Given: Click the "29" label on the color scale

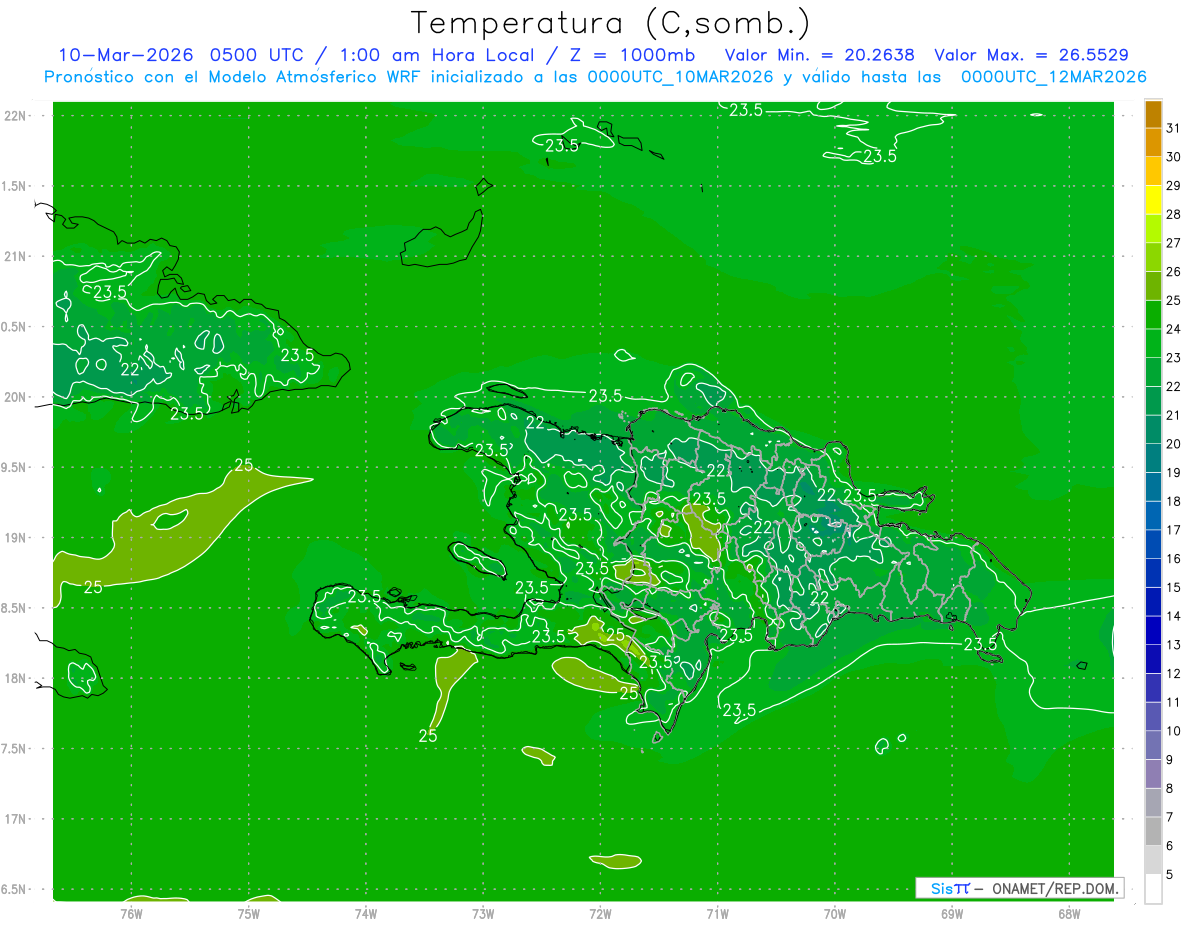Looking at the screenshot, I should pos(1173,186).
